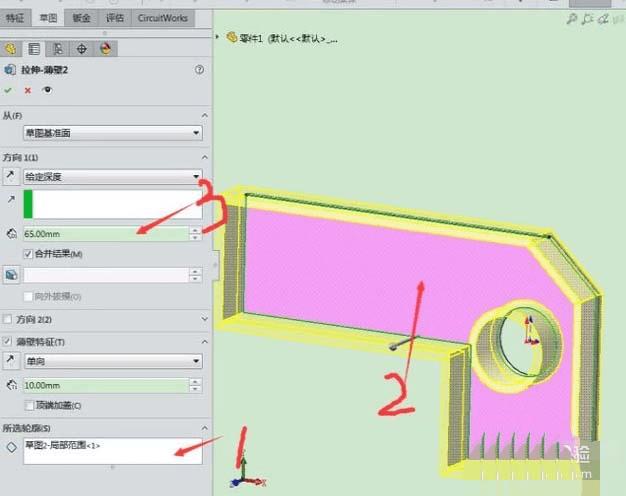Click the direction of extrusion selection box
The image size is (626, 496).
113,204
